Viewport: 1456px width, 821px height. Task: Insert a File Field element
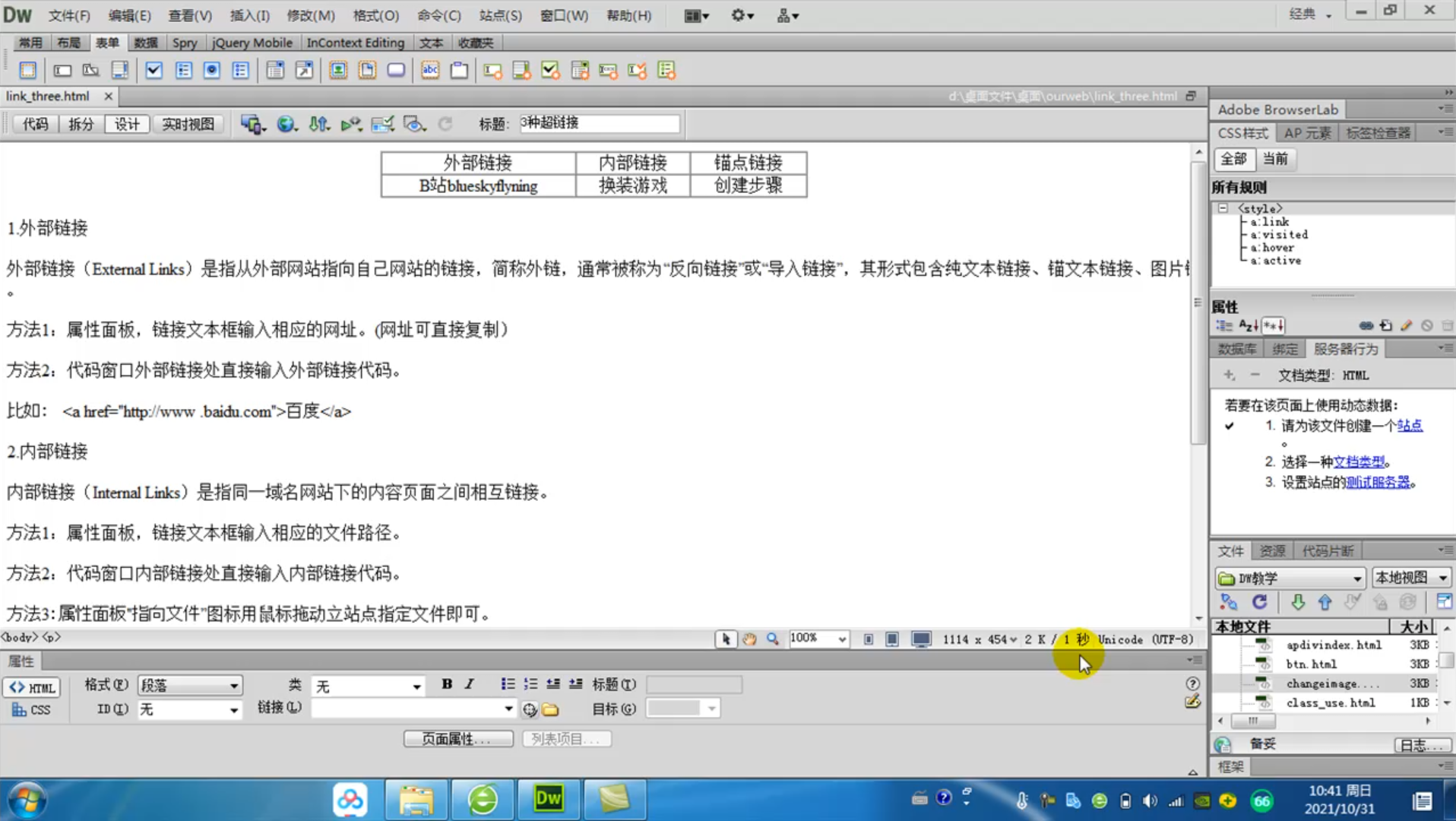[367, 71]
